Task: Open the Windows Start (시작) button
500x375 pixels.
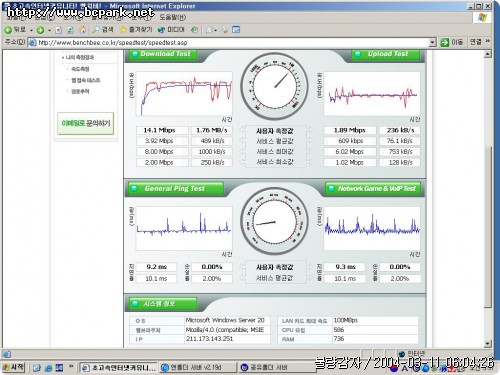Action: click(13, 367)
